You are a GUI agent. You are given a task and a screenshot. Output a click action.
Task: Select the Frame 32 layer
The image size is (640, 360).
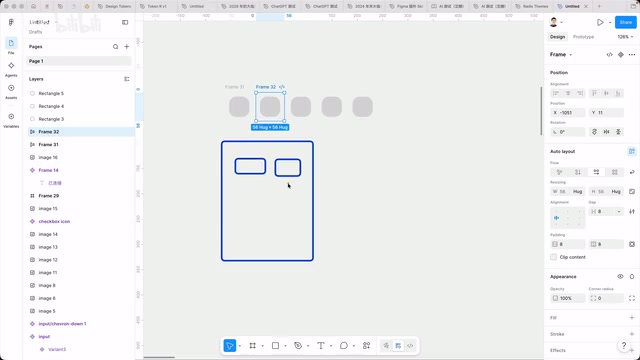pyautogui.click(x=79, y=132)
